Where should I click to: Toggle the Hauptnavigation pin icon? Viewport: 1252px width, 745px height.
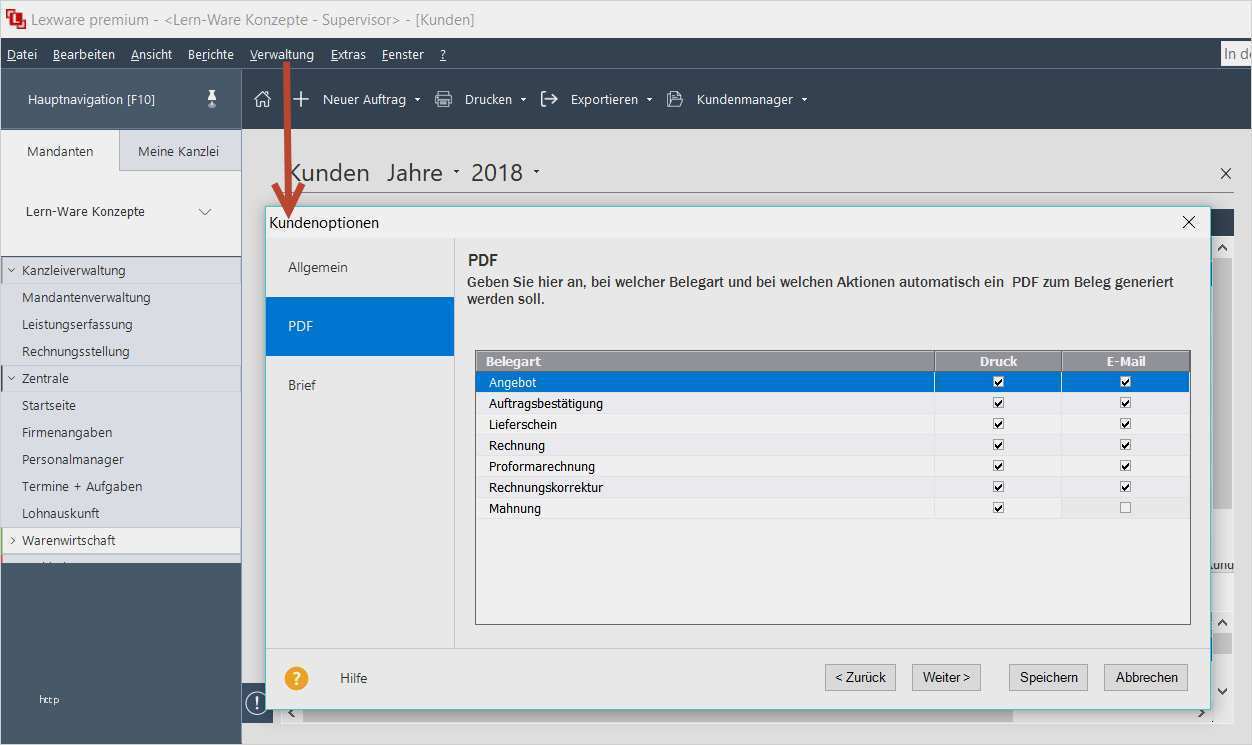coord(211,98)
